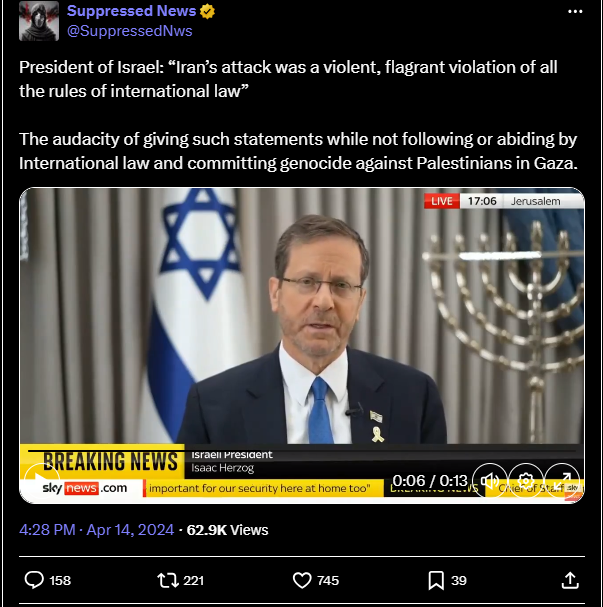This screenshot has width=603, height=607.
Task: Open the @SuppressedNws handle link
Action: tap(130, 31)
